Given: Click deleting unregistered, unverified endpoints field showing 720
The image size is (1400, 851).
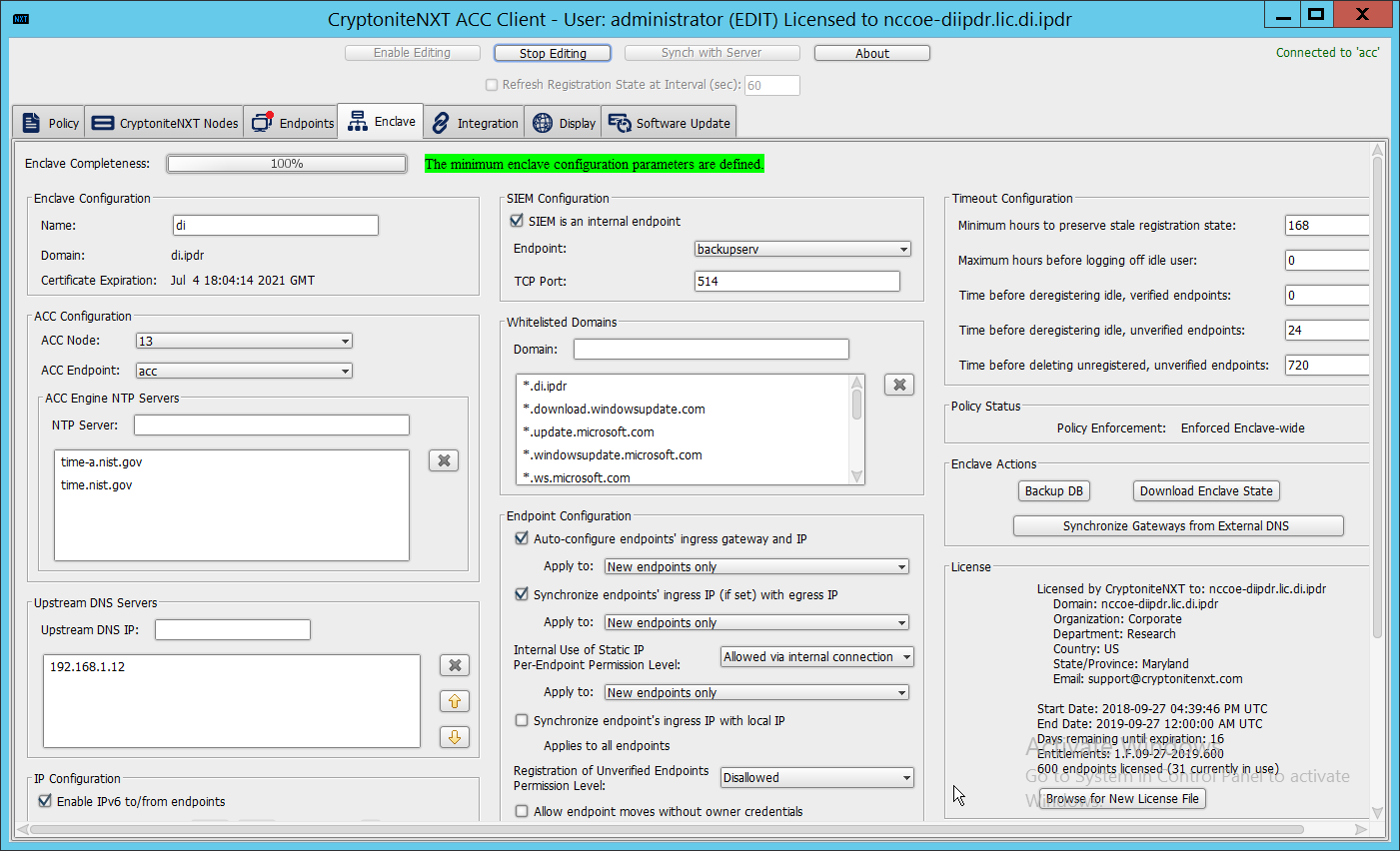Looking at the screenshot, I should 1327,365.
